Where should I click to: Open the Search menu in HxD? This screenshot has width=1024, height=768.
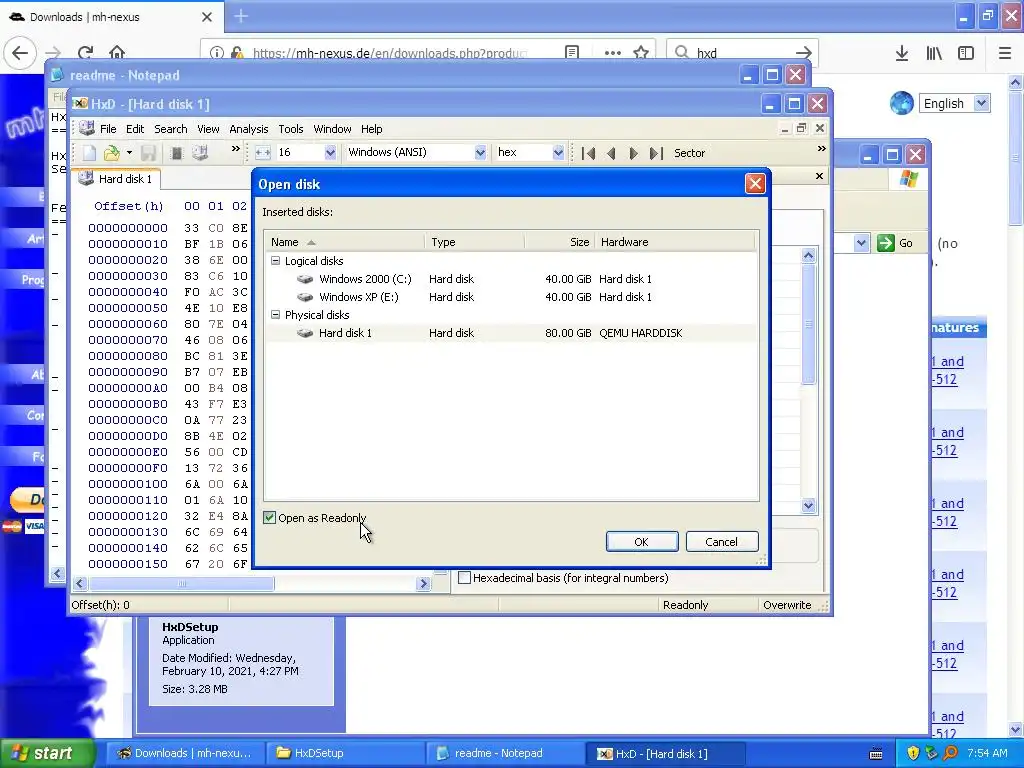[x=170, y=129]
